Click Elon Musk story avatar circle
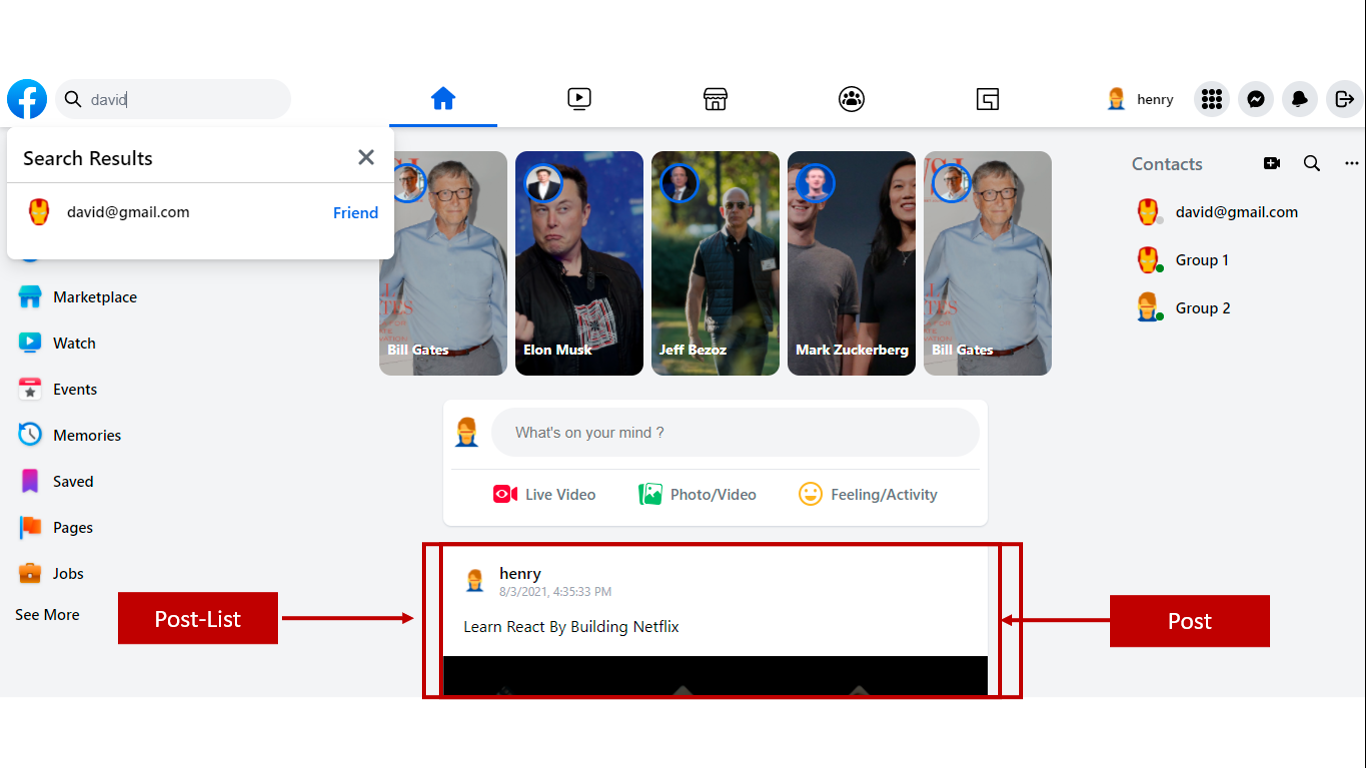 coord(543,184)
